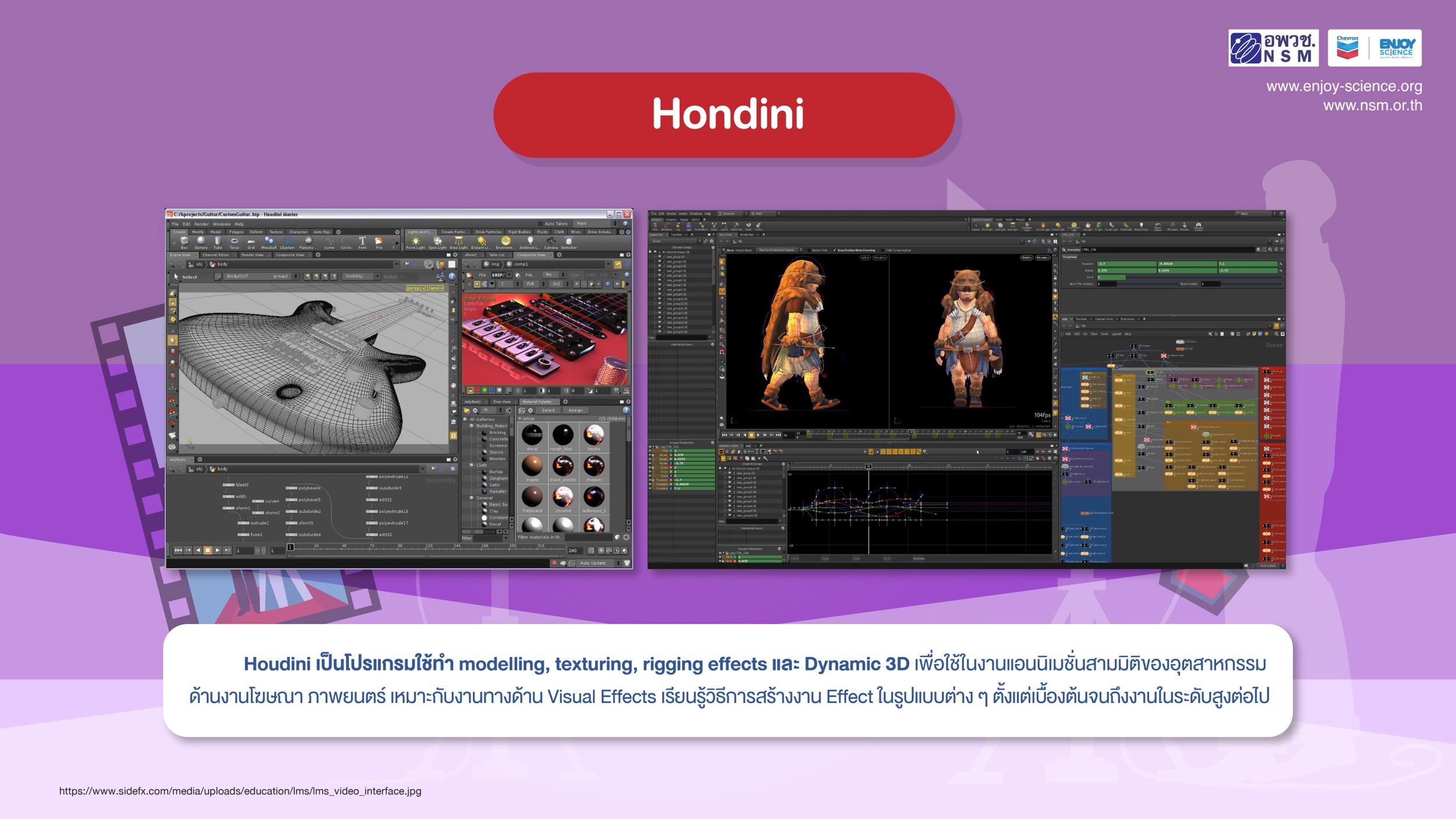This screenshot has width=1456, height=819.
Task: Select the Sphere shelf tool
Action: [201, 241]
